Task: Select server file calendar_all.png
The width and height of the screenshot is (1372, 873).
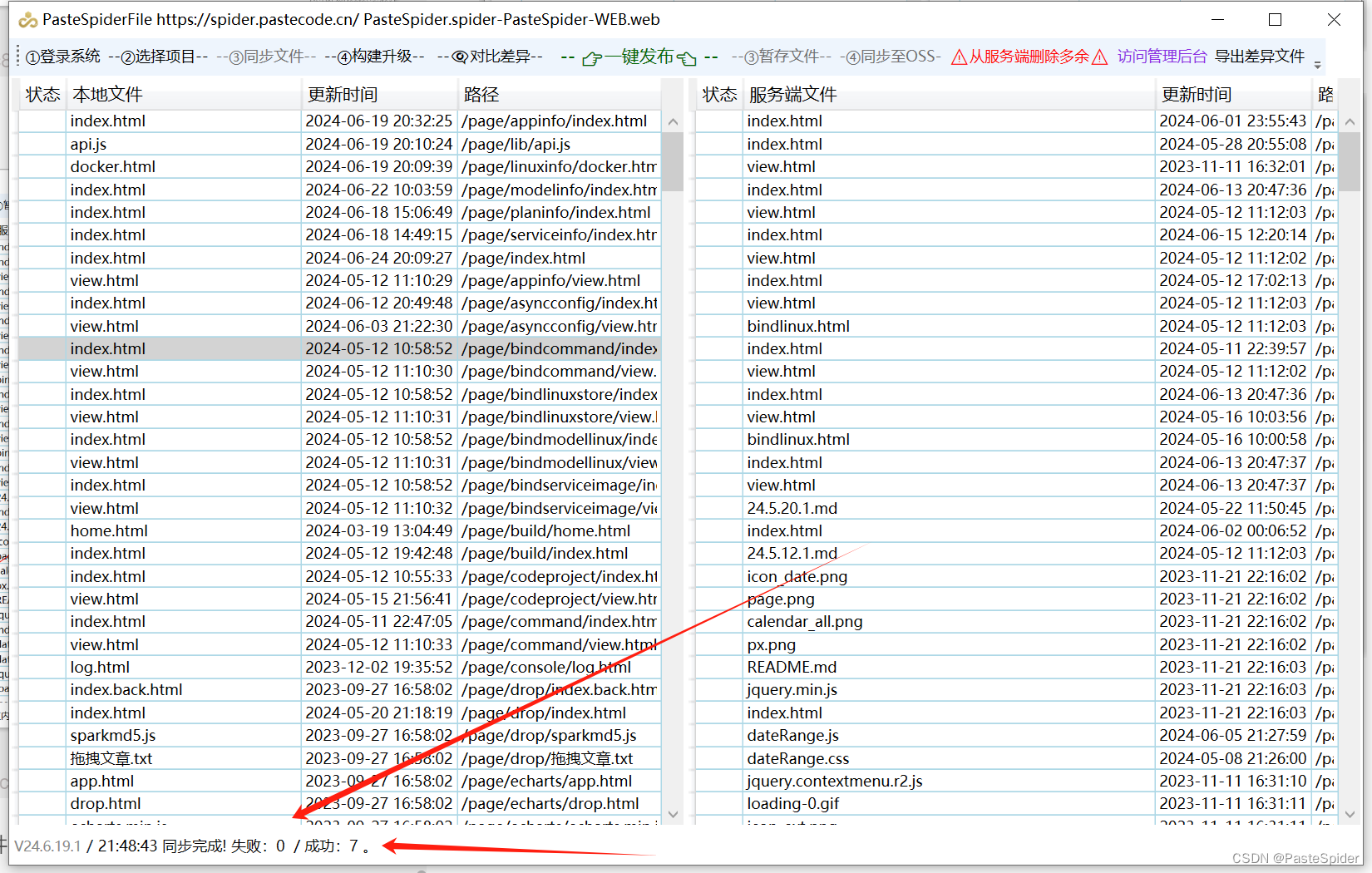Action: pos(805,621)
